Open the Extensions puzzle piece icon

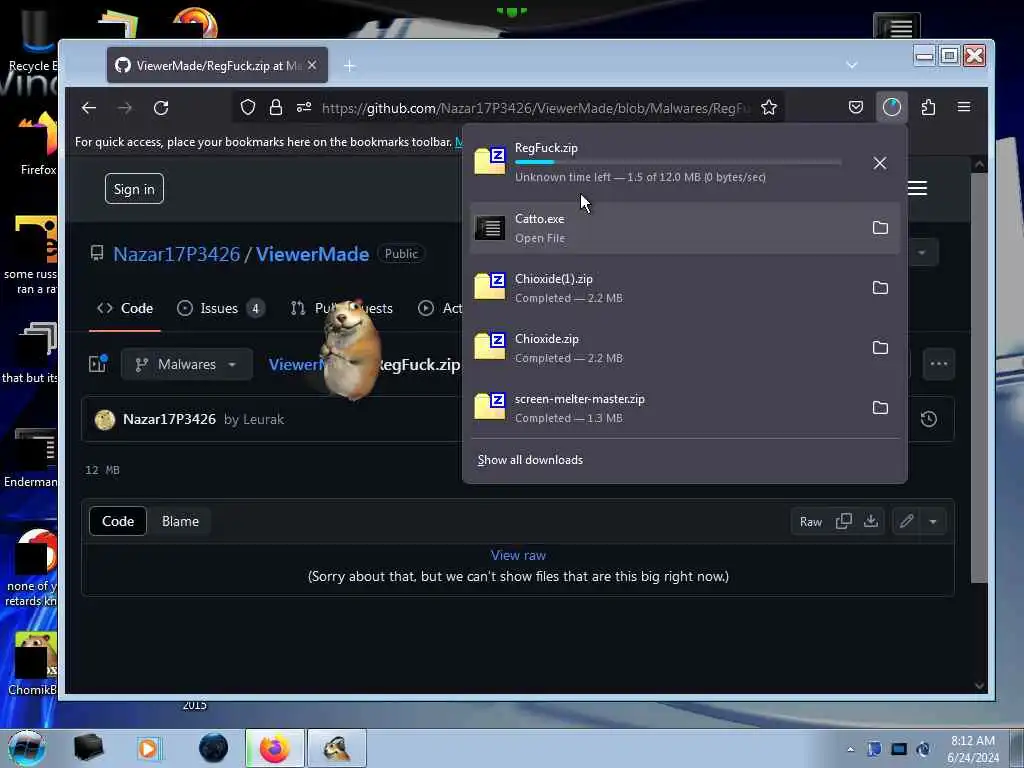[x=928, y=107]
